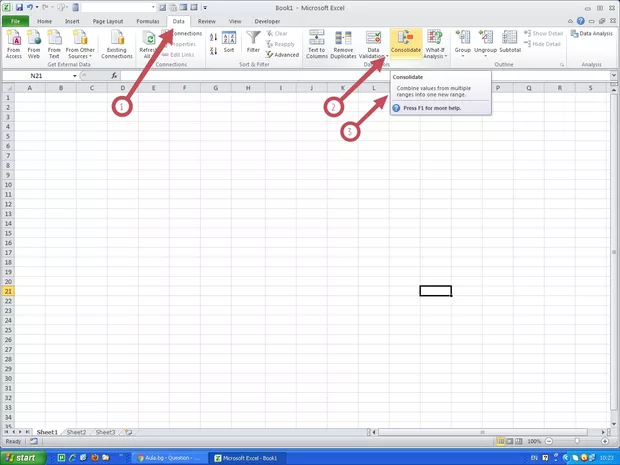The image size is (620, 465).
Task: Open the Outline dialog launcher
Action: coord(561,64)
